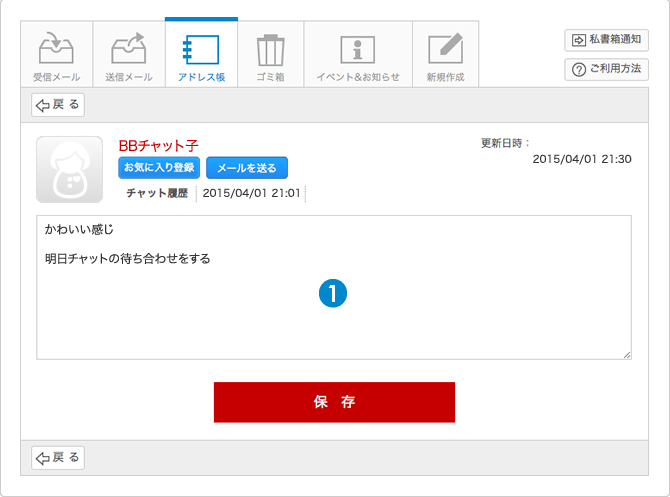Click the メールを送る button
670x497 pixels.
247,168
